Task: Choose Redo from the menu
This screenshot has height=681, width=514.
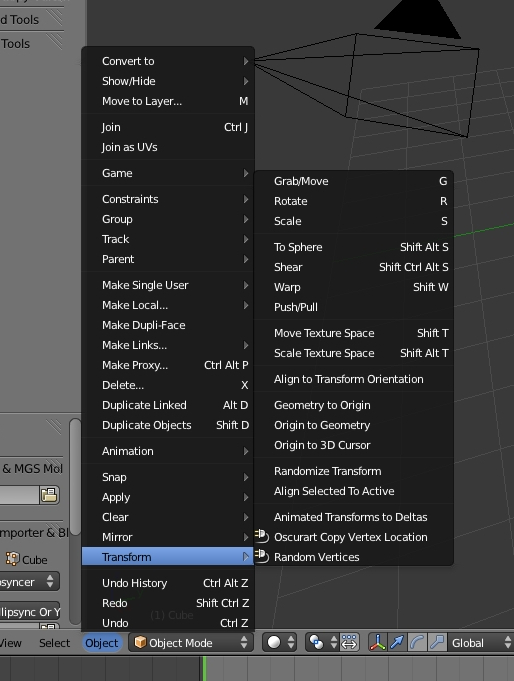Action: [168, 603]
